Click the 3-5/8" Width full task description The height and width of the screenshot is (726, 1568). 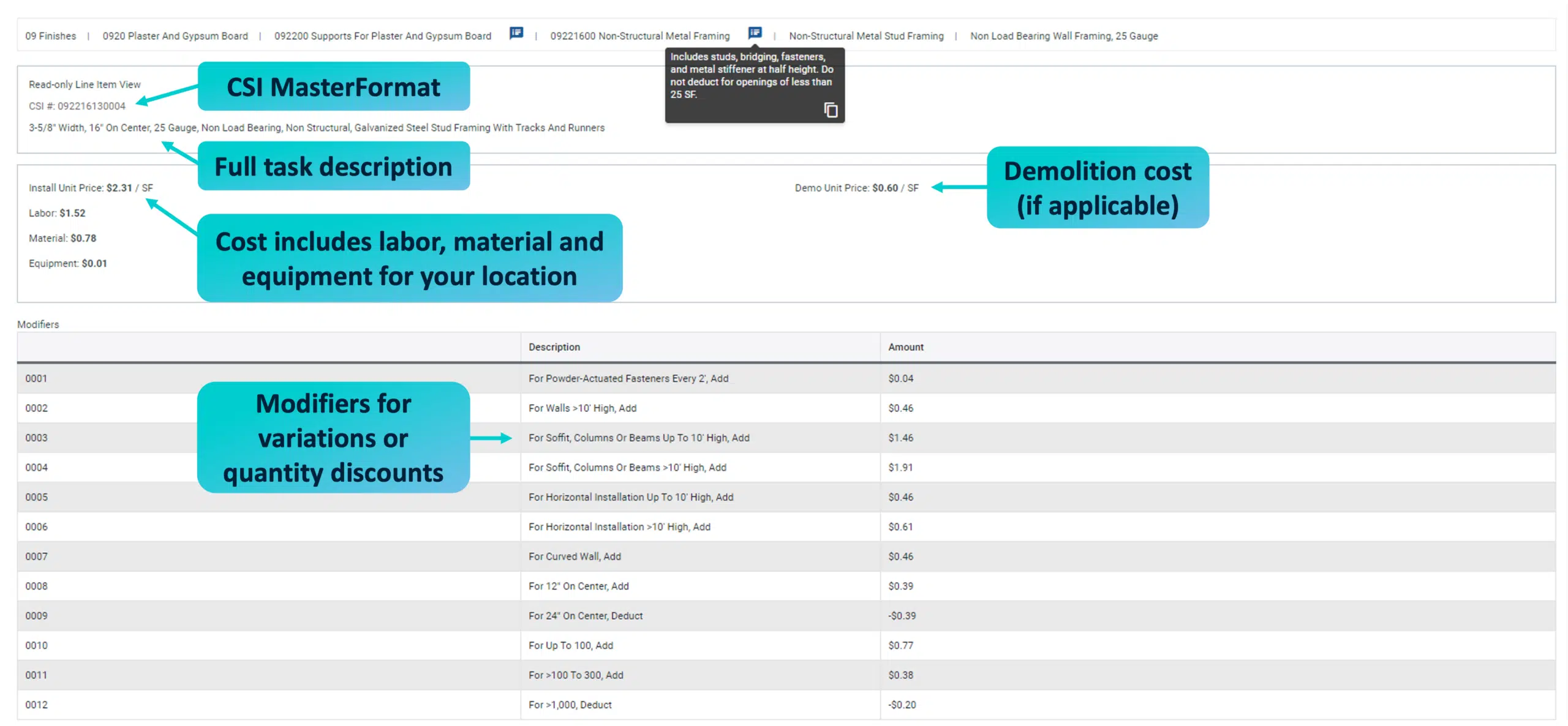[317, 128]
